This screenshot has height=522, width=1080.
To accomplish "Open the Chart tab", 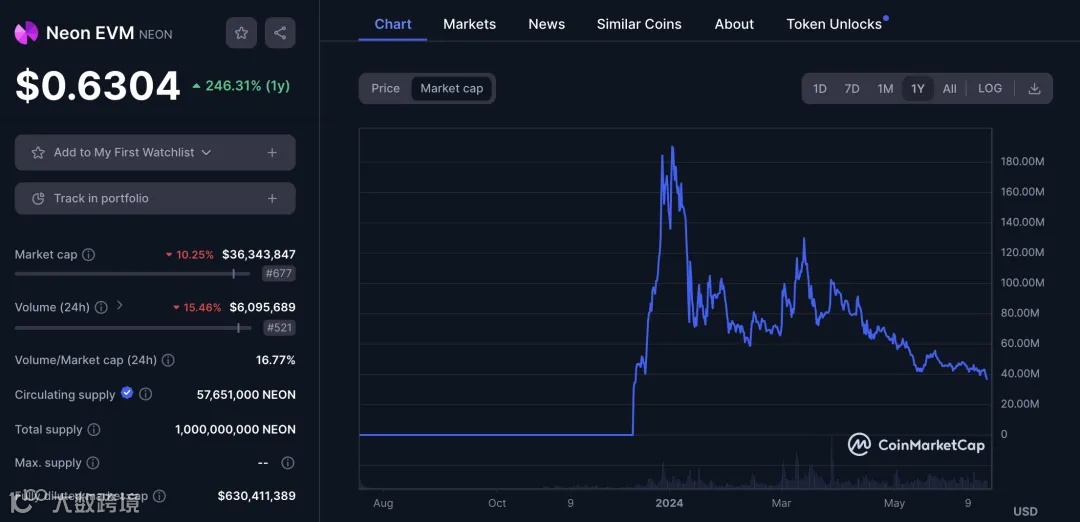I will click(x=393, y=24).
